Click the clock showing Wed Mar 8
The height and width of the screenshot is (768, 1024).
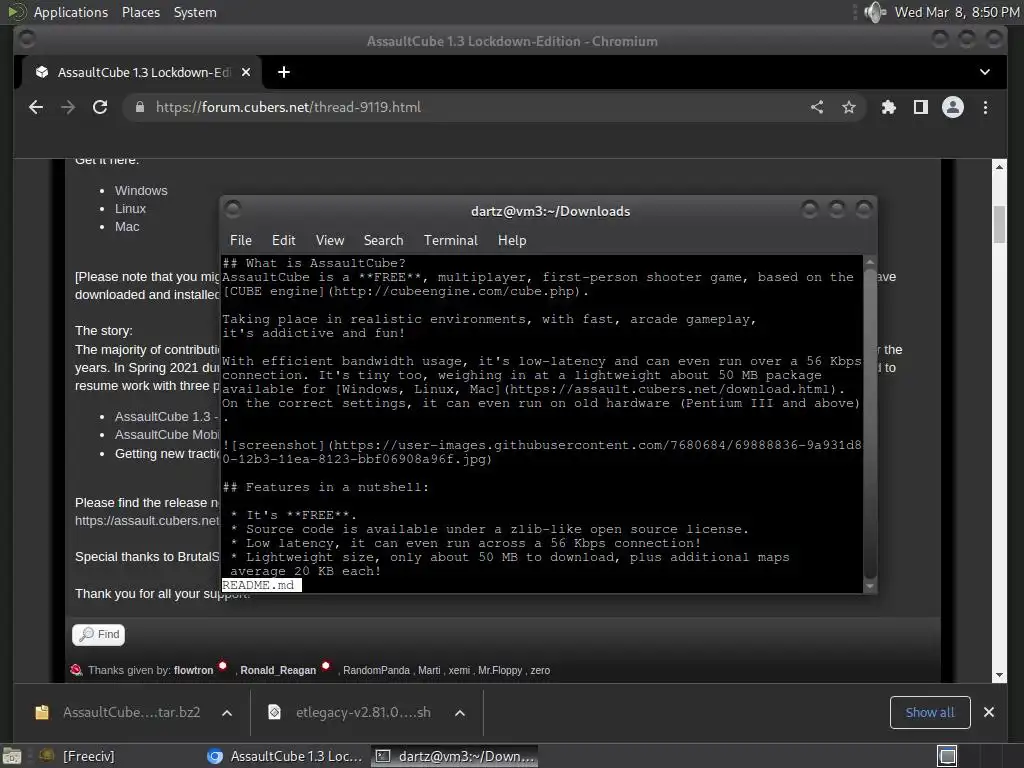pyautogui.click(x=956, y=12)
